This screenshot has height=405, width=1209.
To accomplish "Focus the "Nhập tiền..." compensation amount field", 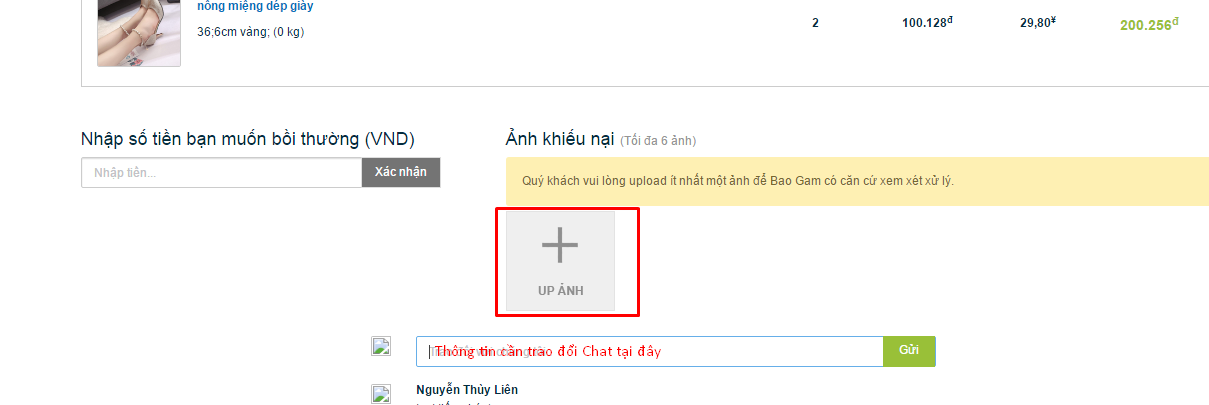I will (x=221, y=172).
